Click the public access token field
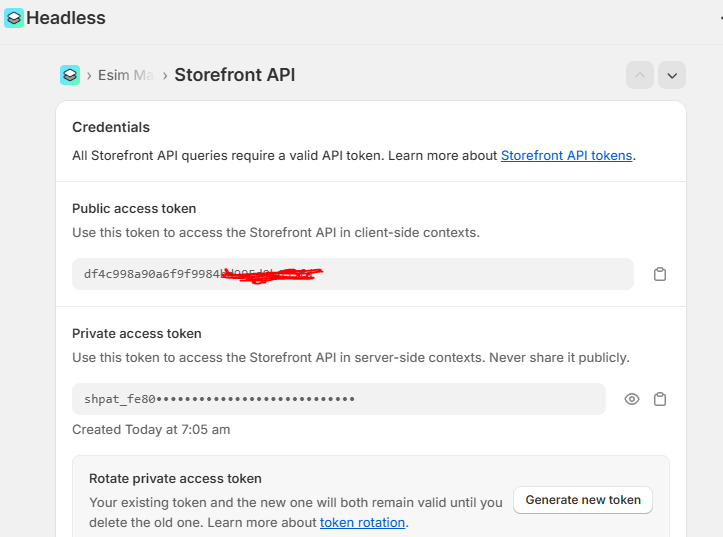The height and width of the screenshot is (537, 723). coord(352,274)
